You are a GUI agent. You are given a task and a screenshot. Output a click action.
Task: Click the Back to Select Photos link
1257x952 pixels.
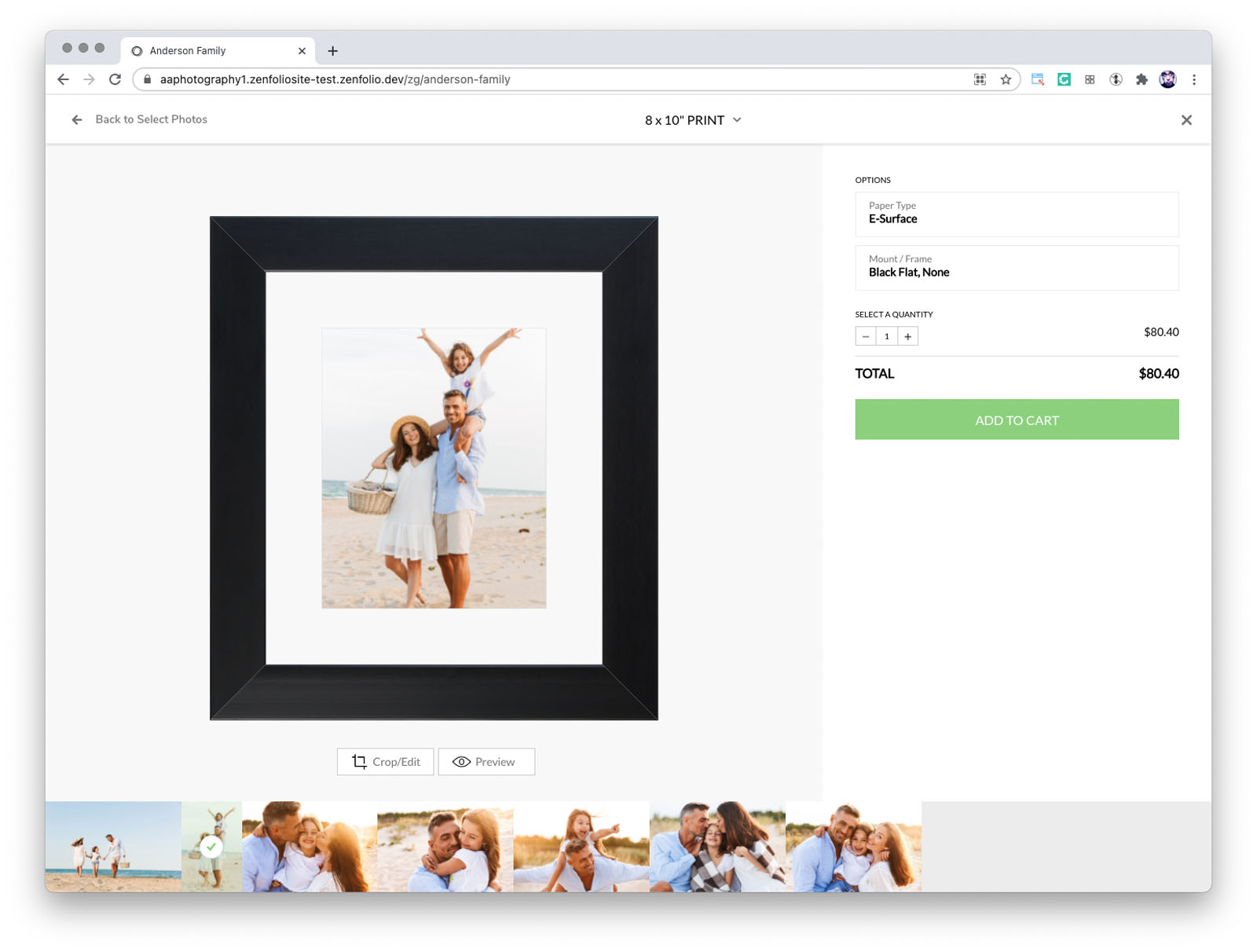(x=151, y=119)
